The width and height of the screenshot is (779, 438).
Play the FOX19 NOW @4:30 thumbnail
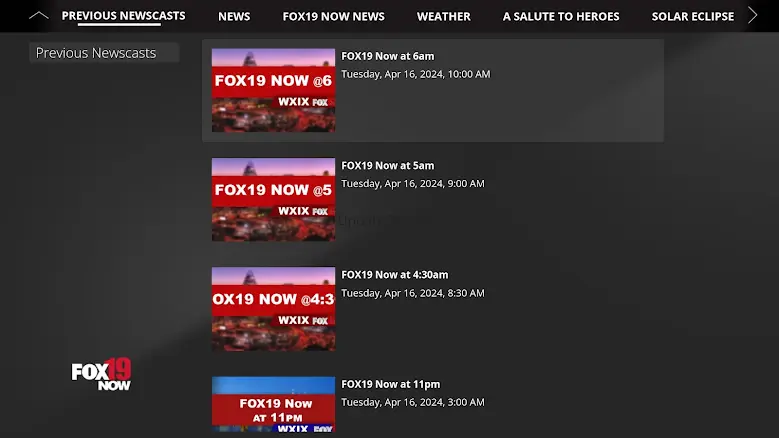(x=273, y=308)
